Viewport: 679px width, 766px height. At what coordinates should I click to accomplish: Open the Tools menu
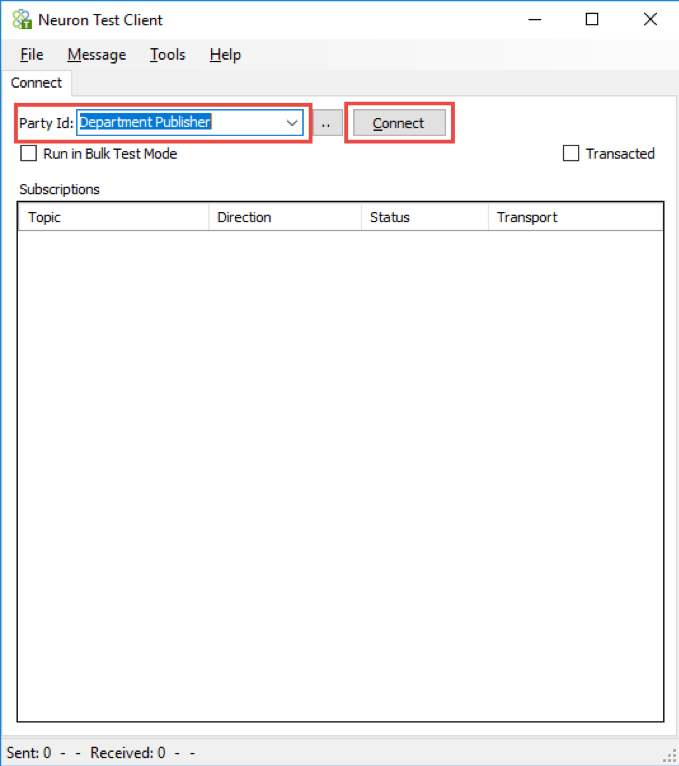tap(168, 55)
